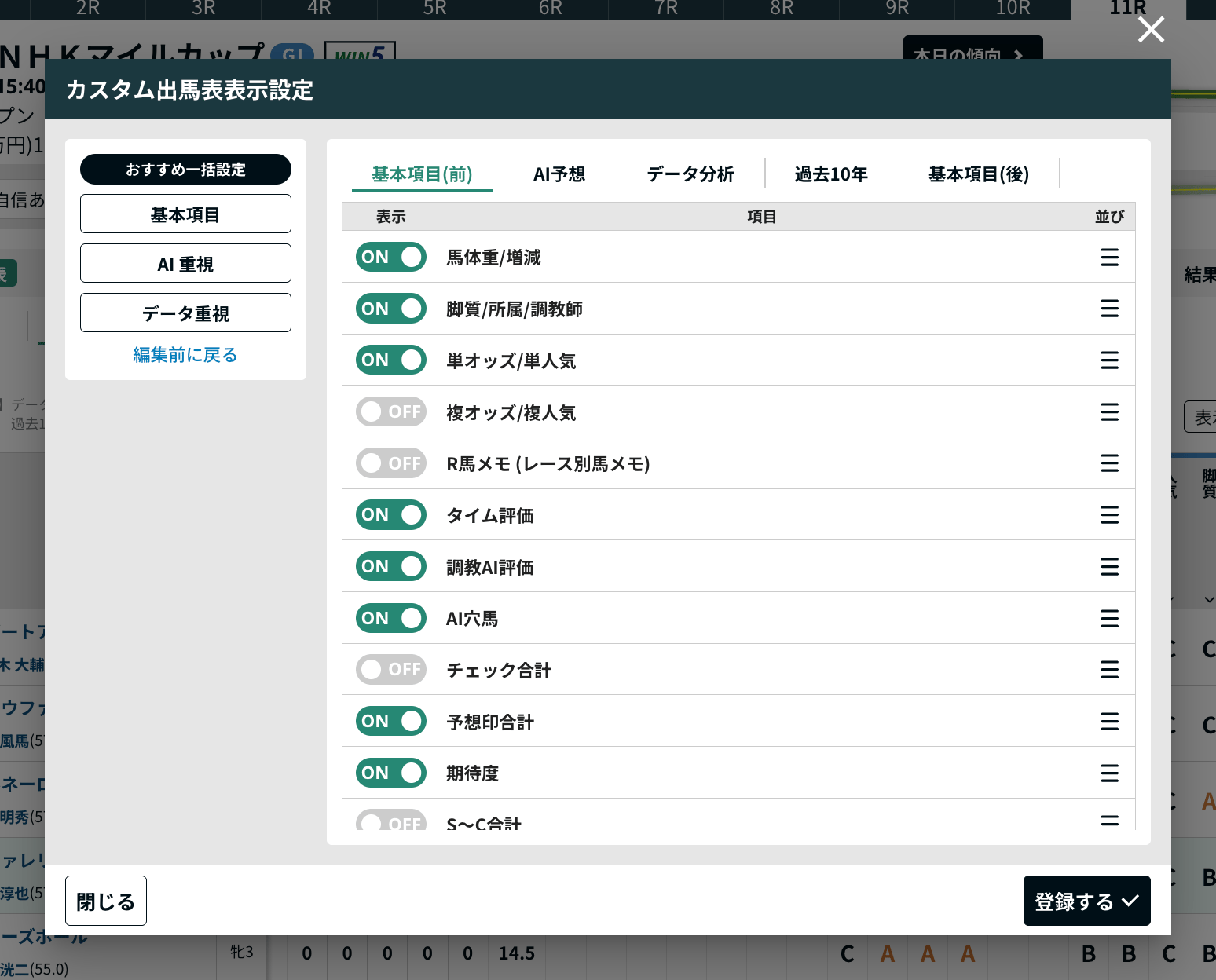Apply データ重視 preset
The width and height of the screenshot is (1216, 980).
185,313
